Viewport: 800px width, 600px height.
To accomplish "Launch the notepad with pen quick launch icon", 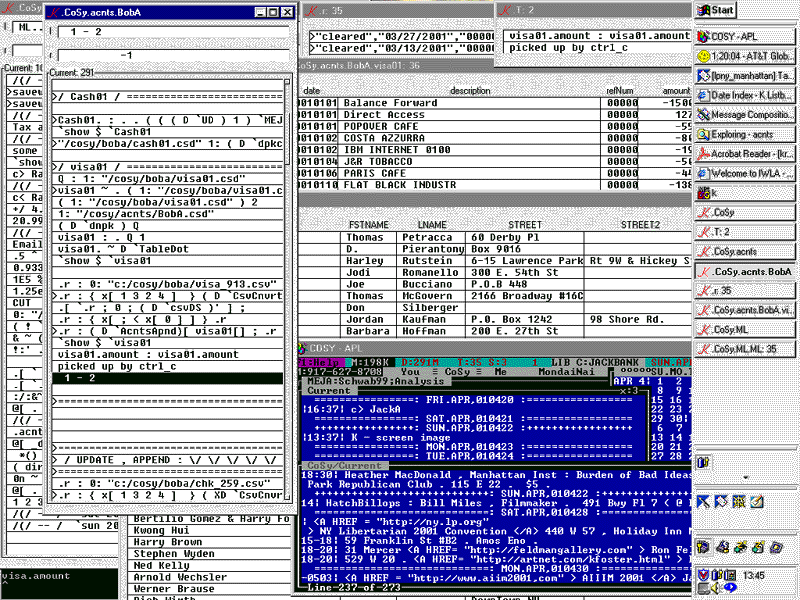I will point(756,502).
